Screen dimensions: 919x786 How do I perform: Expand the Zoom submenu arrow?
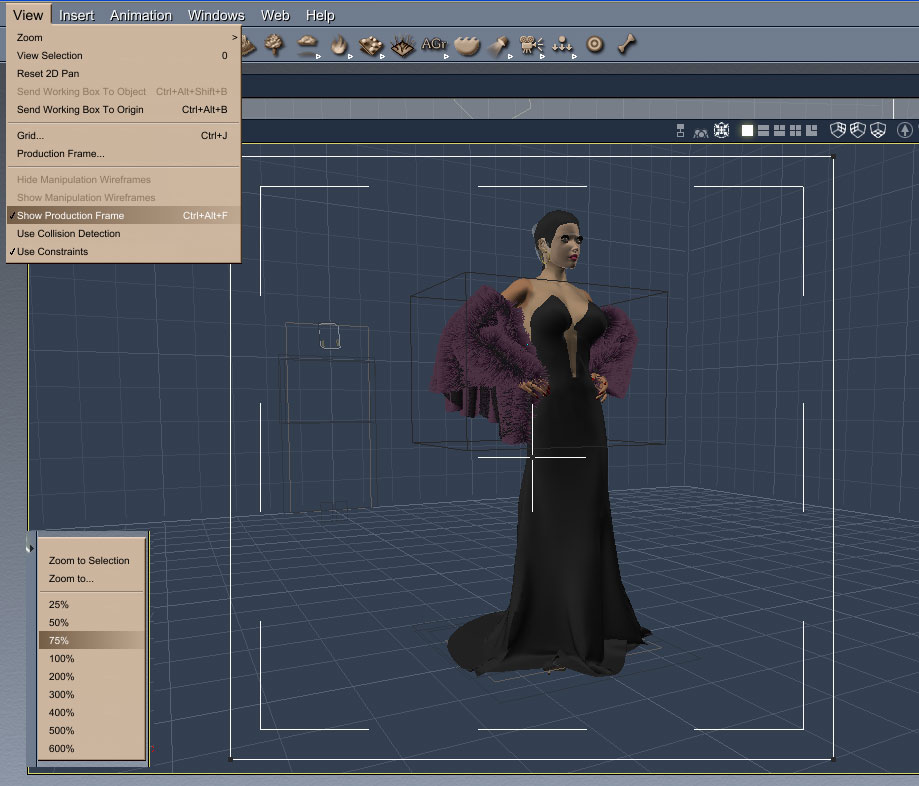coord(234,38)
